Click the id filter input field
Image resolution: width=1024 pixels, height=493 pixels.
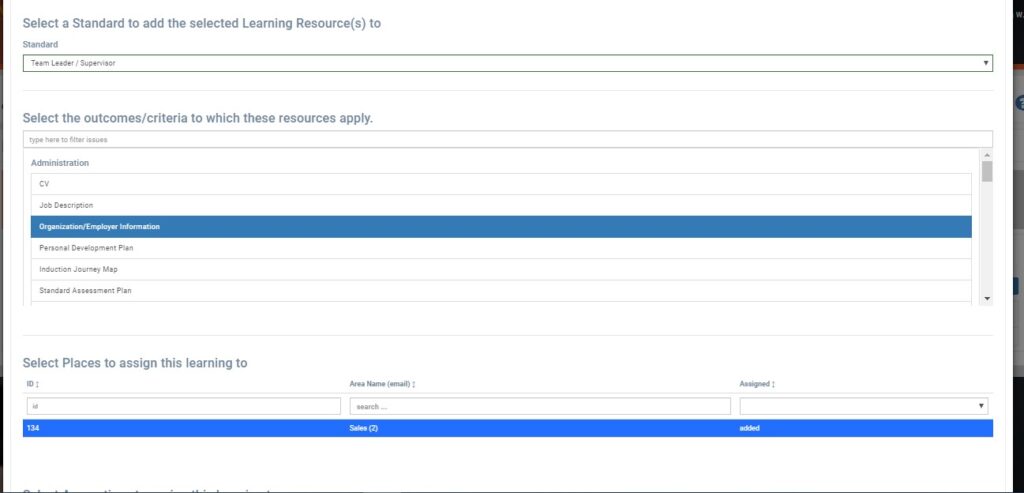pyautogui.click(x=184, y=406)
